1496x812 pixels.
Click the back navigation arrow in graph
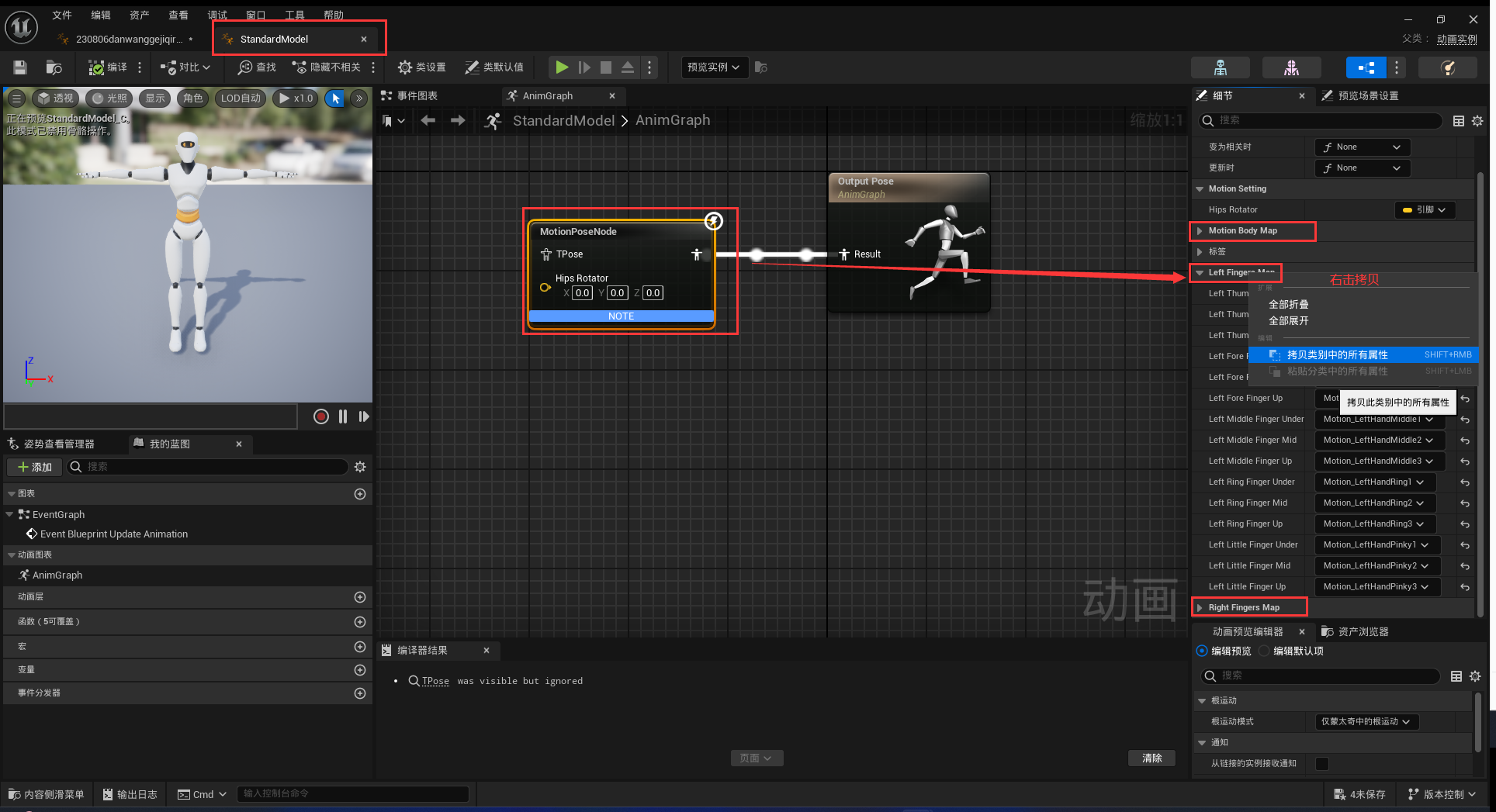[x=428, y=120]
